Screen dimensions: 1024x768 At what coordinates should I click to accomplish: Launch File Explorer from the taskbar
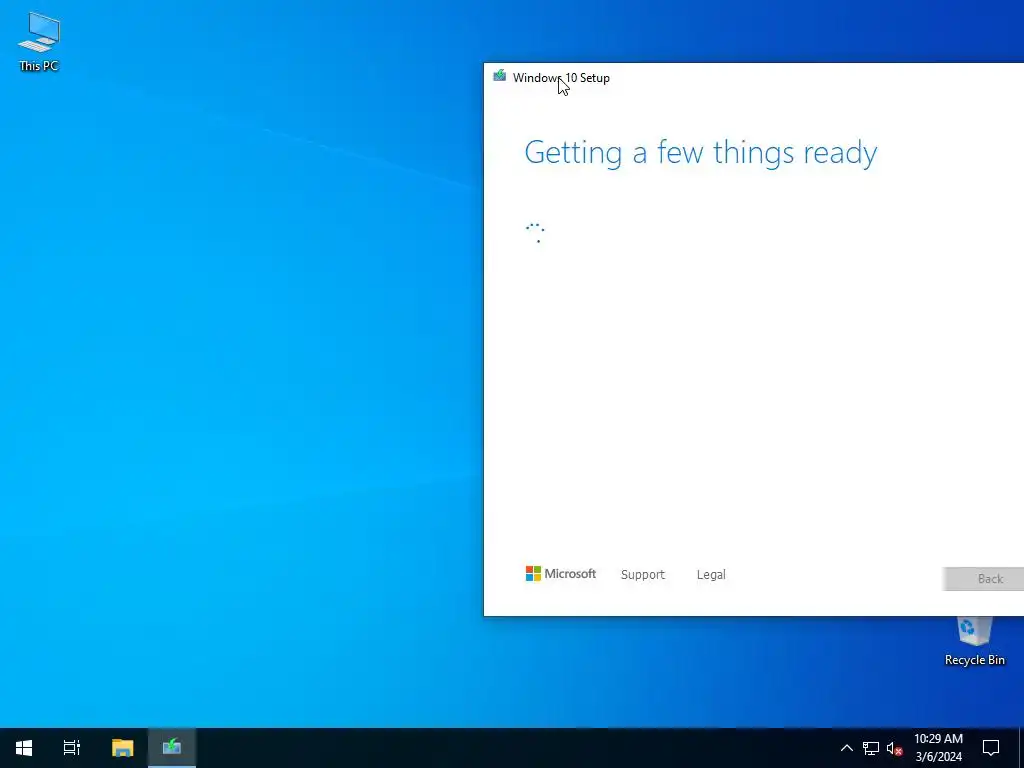coord(122,748)
